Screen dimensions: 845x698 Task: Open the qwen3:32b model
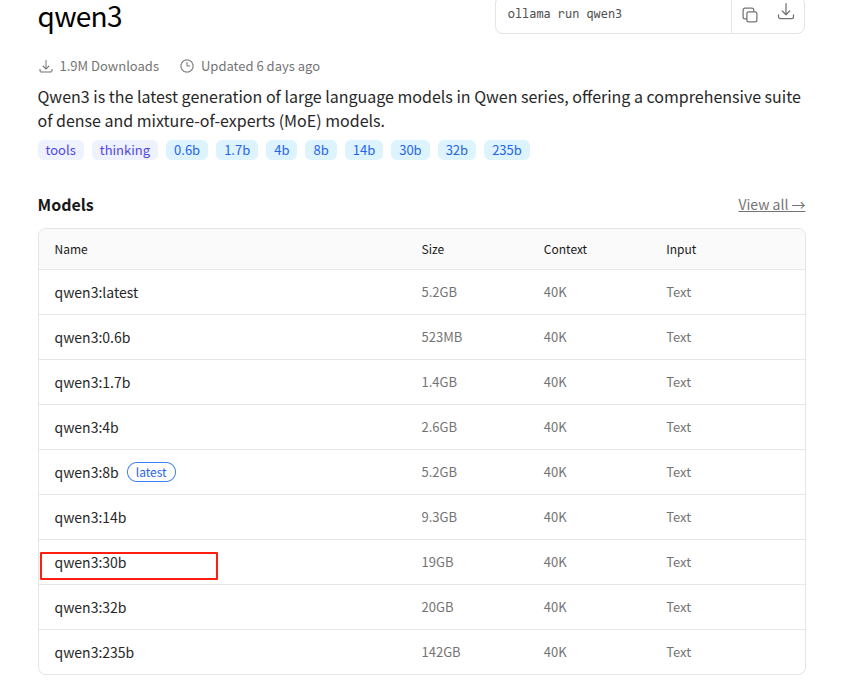(x=91, y=608)
